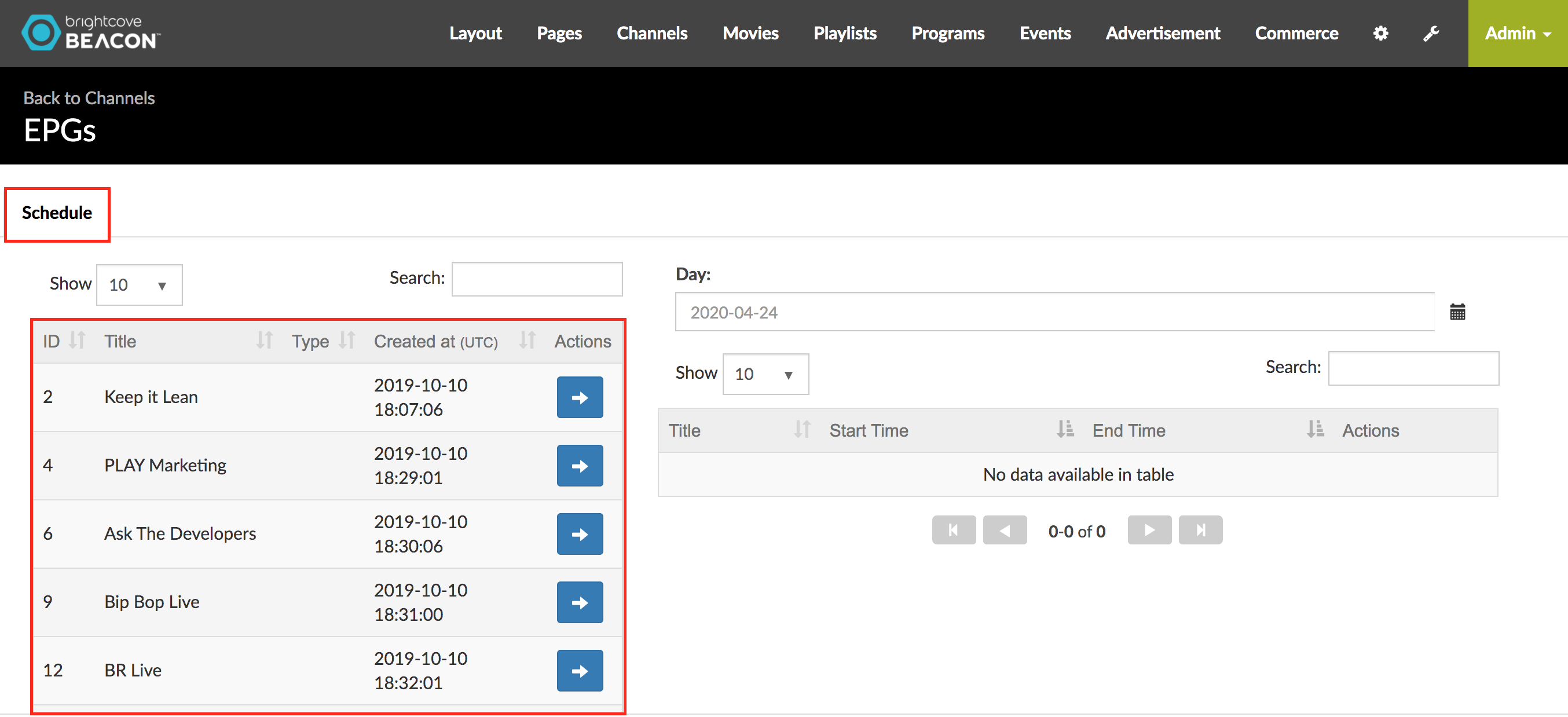Open the wrench tools icon
Image resolution: width=1568 pixels, height=717 pixels.
click(x=1431, y=33)
